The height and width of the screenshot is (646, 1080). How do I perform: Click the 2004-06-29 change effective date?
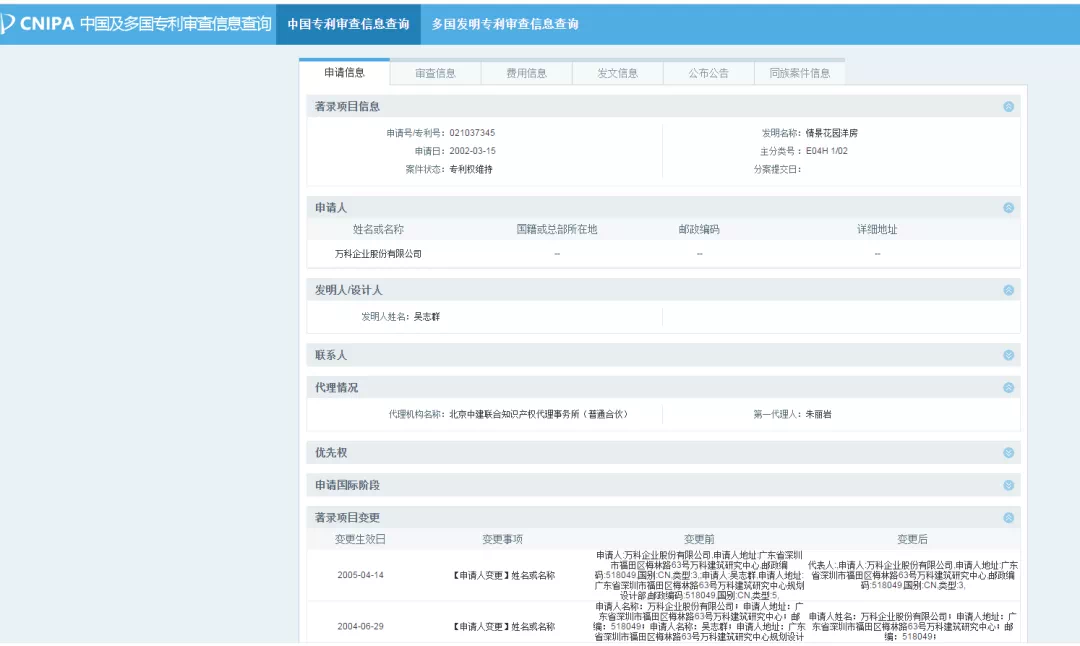[360, 627]
